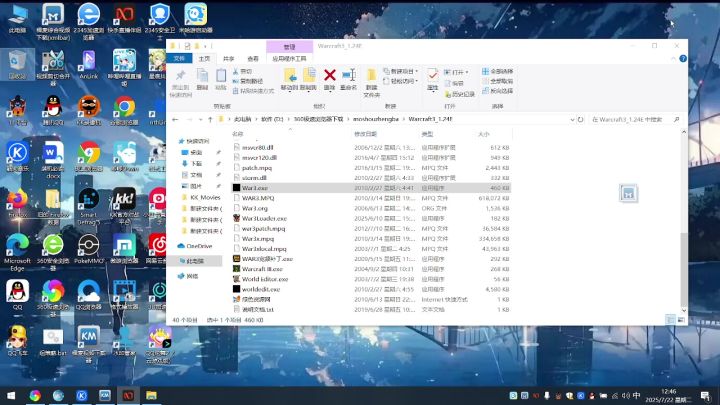Screen dimensions: 720x405
Task: Click the Up arrow in Explorer navigation
Action: pos(210,119)
